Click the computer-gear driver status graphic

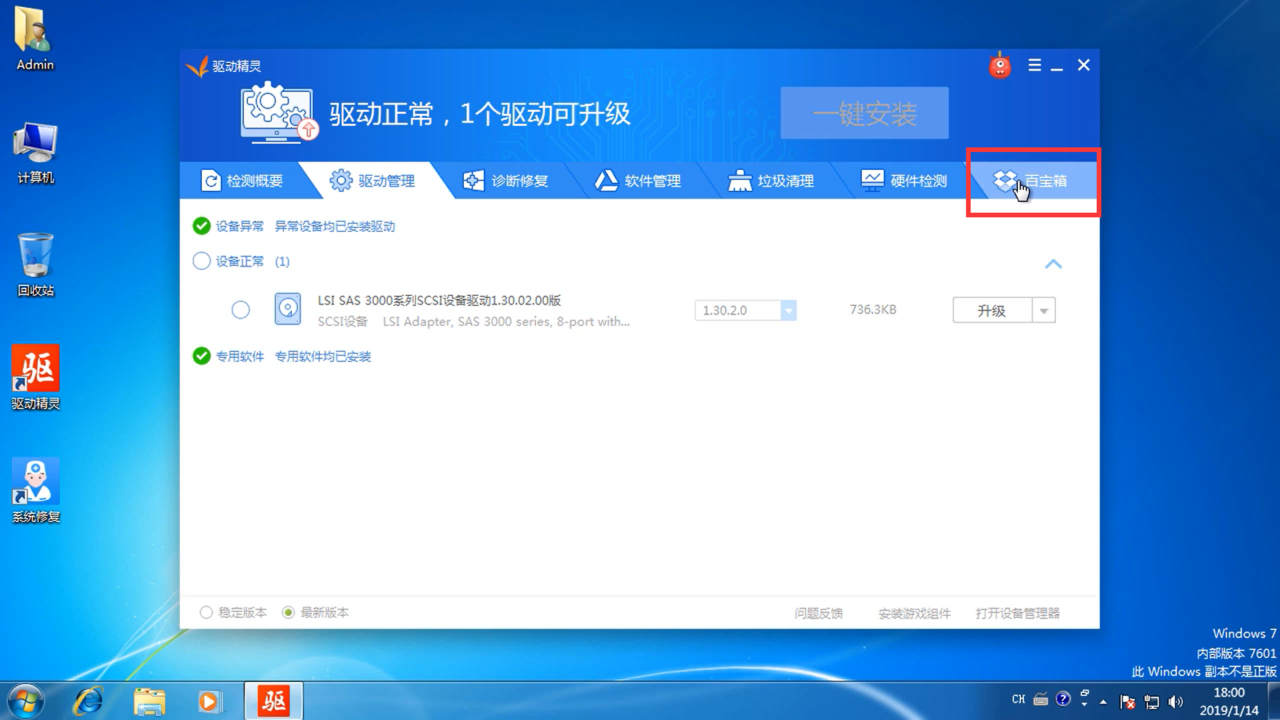(278, 113)
